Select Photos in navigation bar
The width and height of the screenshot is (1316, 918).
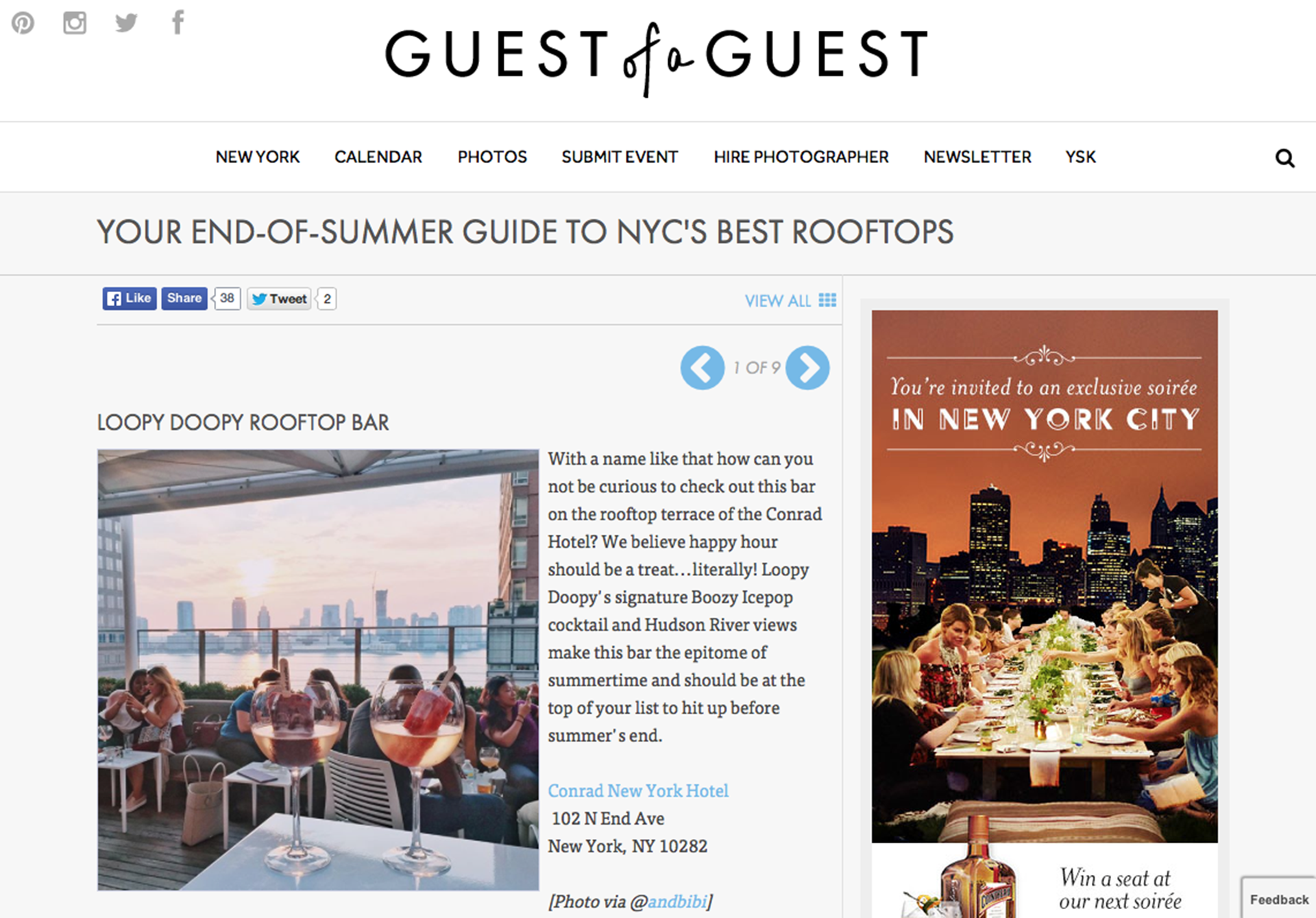492,157
